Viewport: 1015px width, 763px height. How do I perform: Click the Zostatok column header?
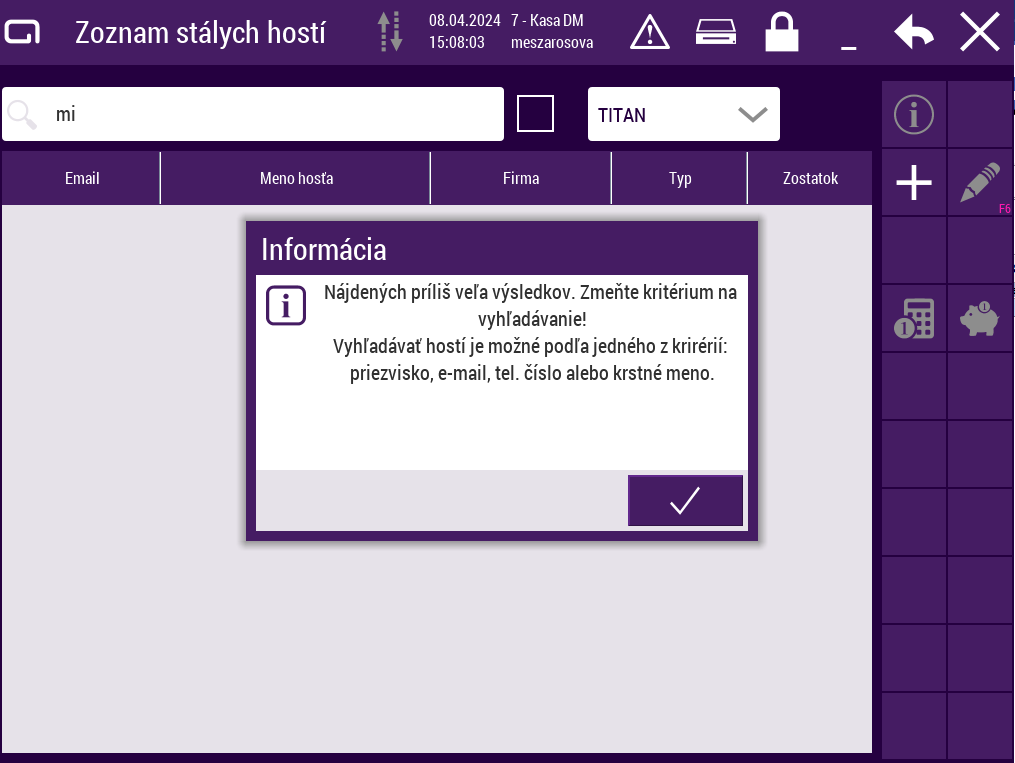810,179
